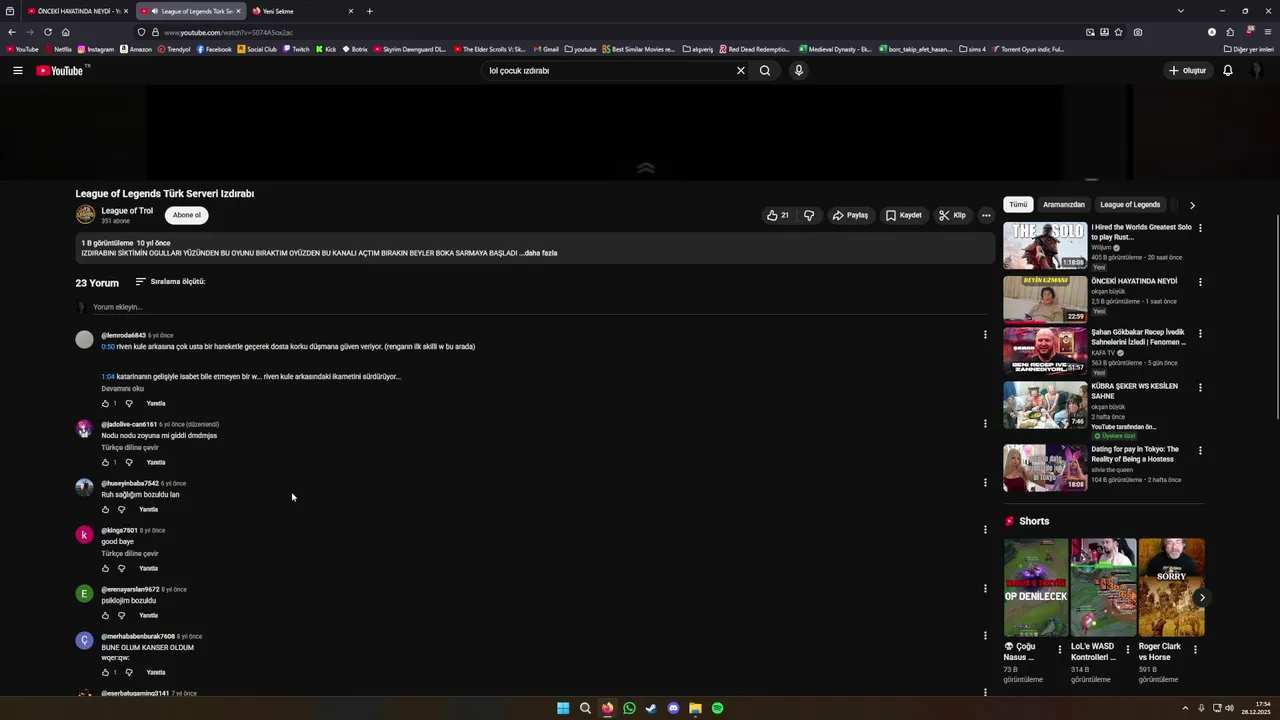Screen dimensions: 1280x720
Task: Open the '@erenayarslan9672' commenter name
Action: (x=130, y=590)
